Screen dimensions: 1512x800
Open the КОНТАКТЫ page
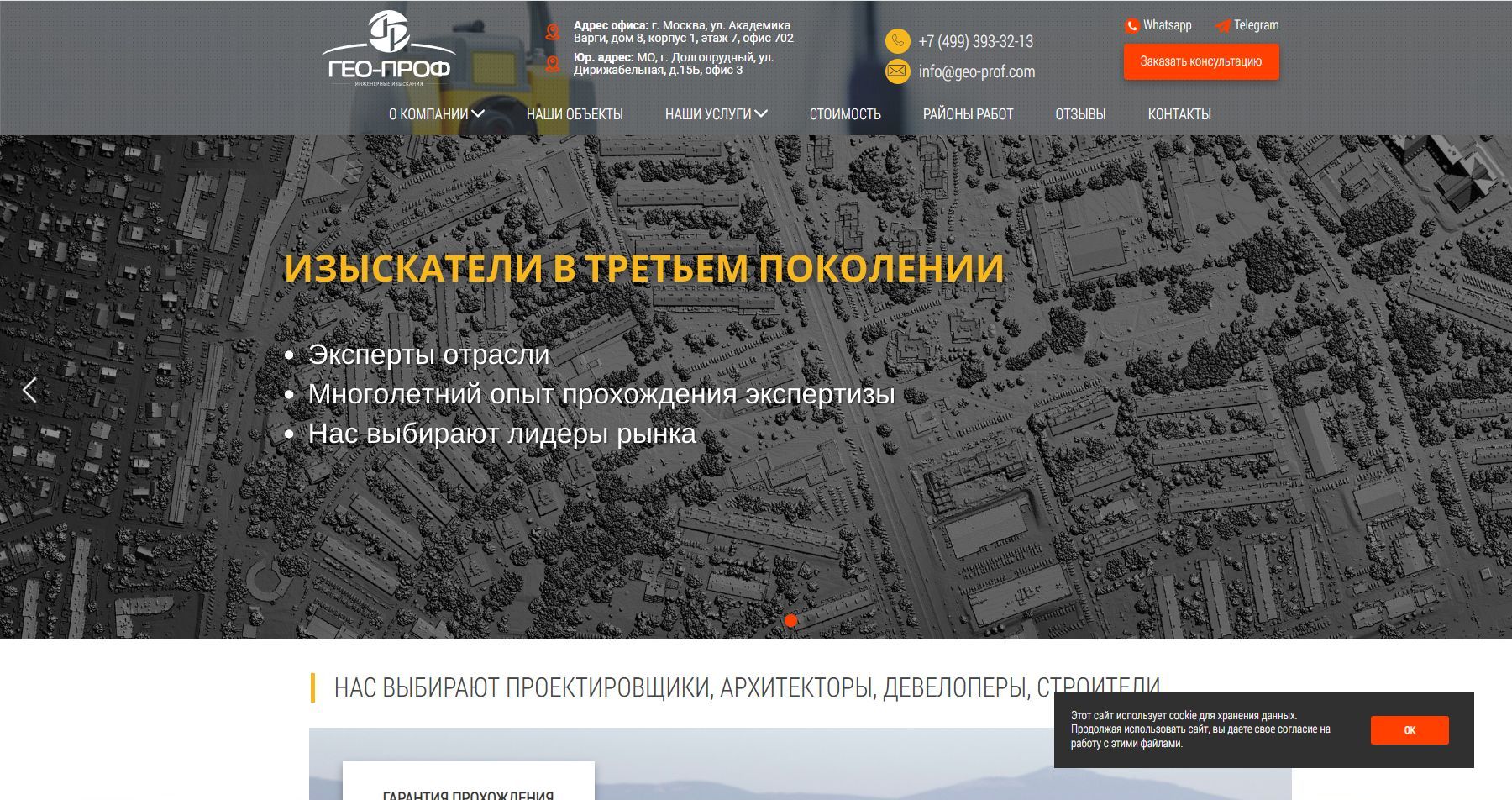point(1179,114)
